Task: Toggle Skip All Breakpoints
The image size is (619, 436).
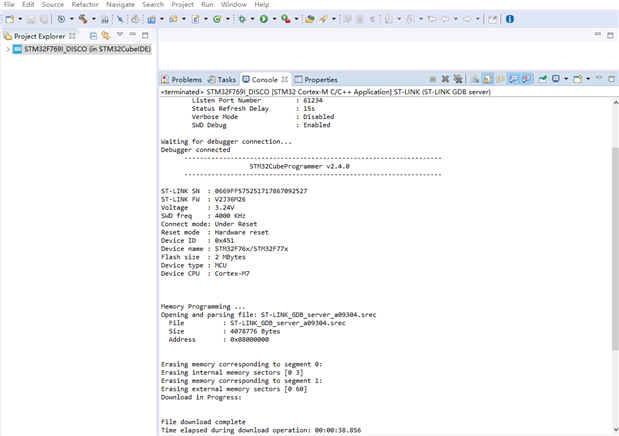Action: [x=120, y=19]
